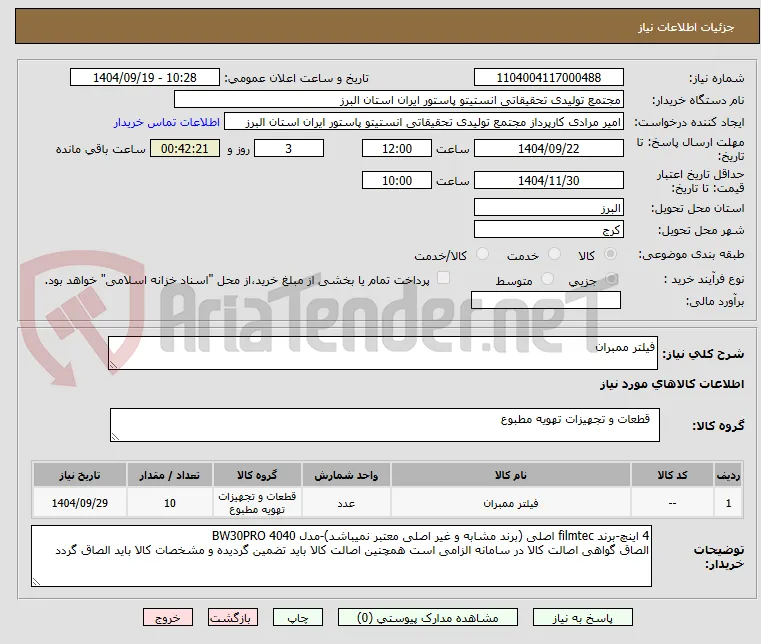Click the delivery province field البرز
761x644 pixels.
point(548,208)
